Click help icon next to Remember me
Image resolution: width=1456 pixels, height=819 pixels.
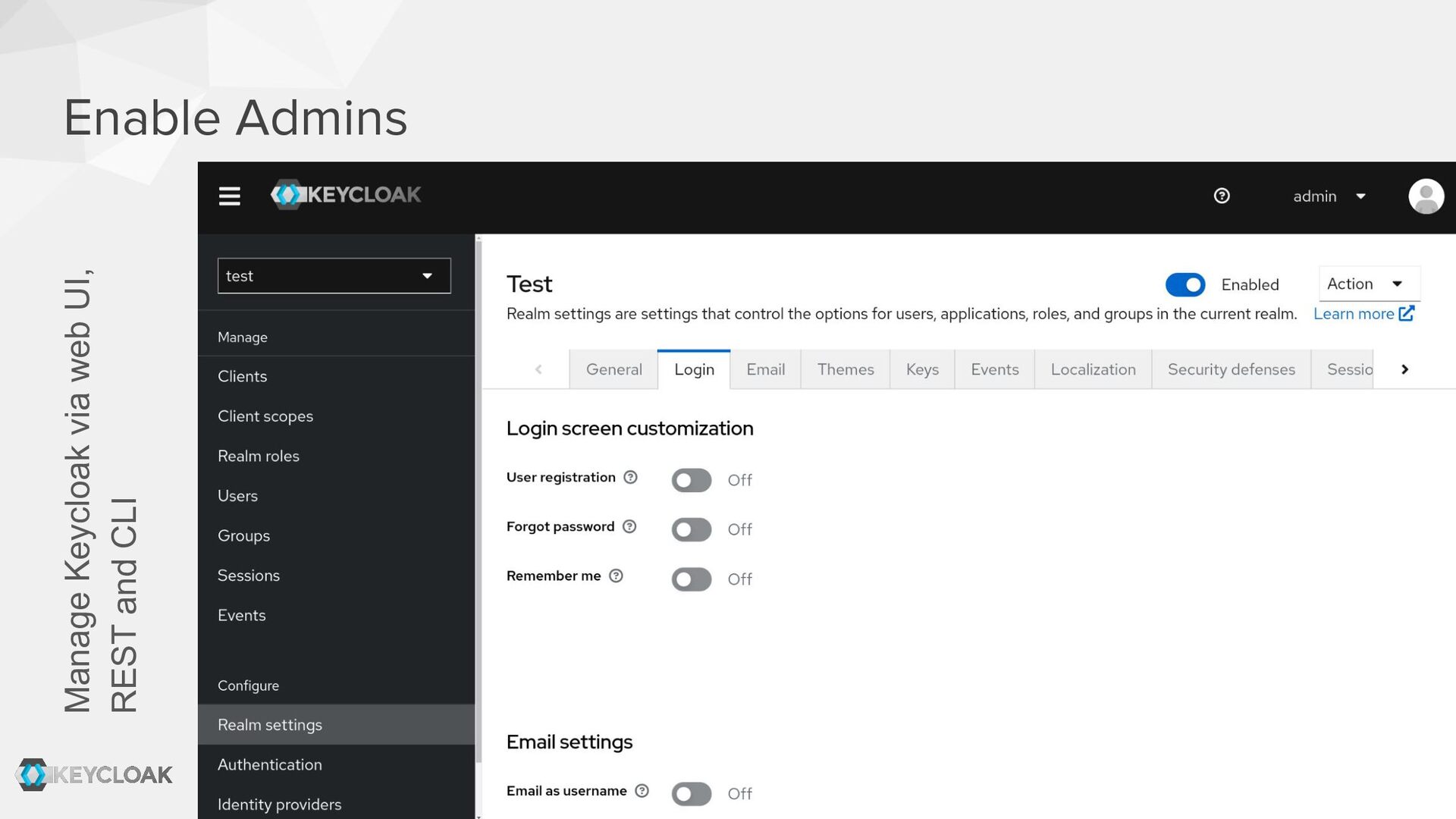616,576
